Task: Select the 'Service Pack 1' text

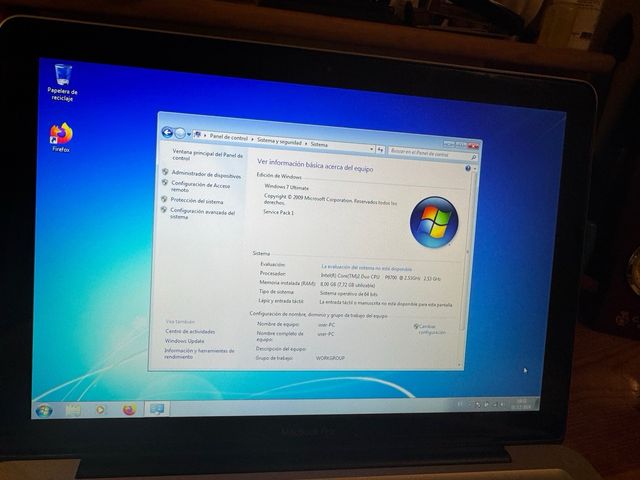Action: click(278, 212)
